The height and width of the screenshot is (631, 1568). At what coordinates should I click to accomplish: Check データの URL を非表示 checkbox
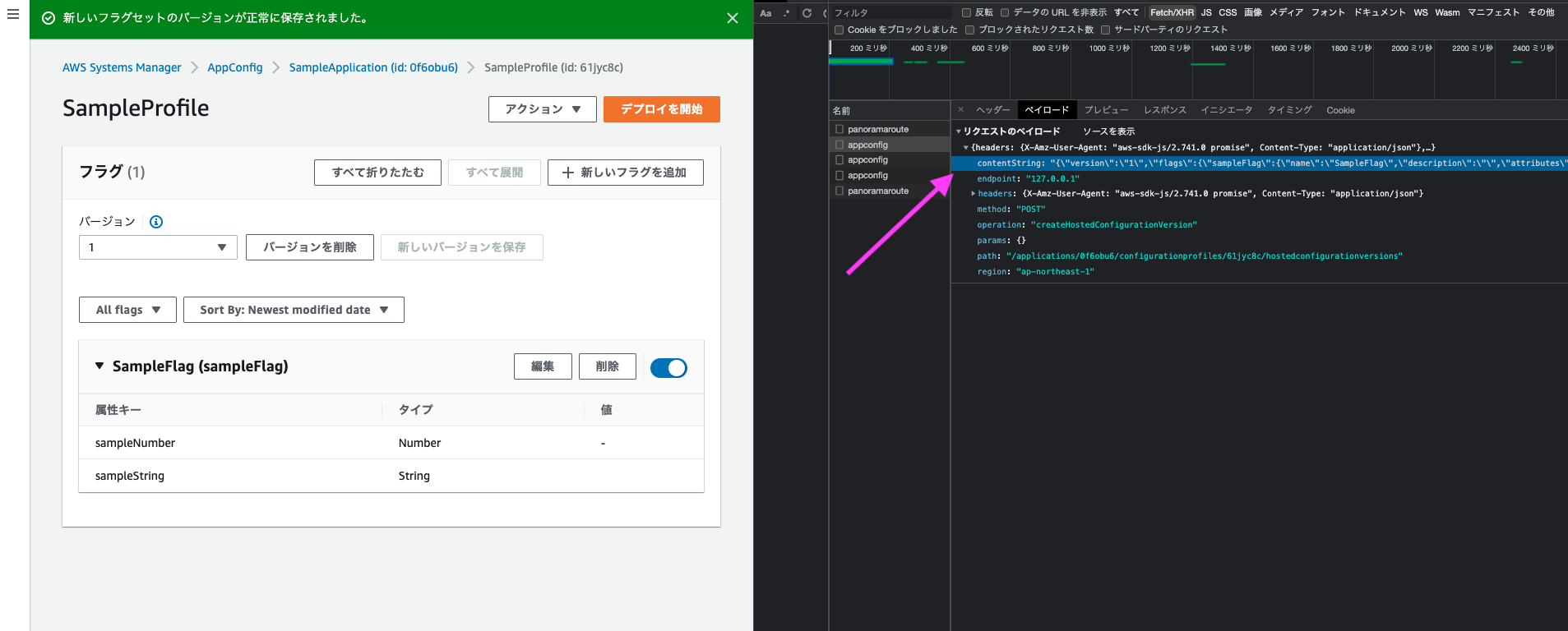1005,12
